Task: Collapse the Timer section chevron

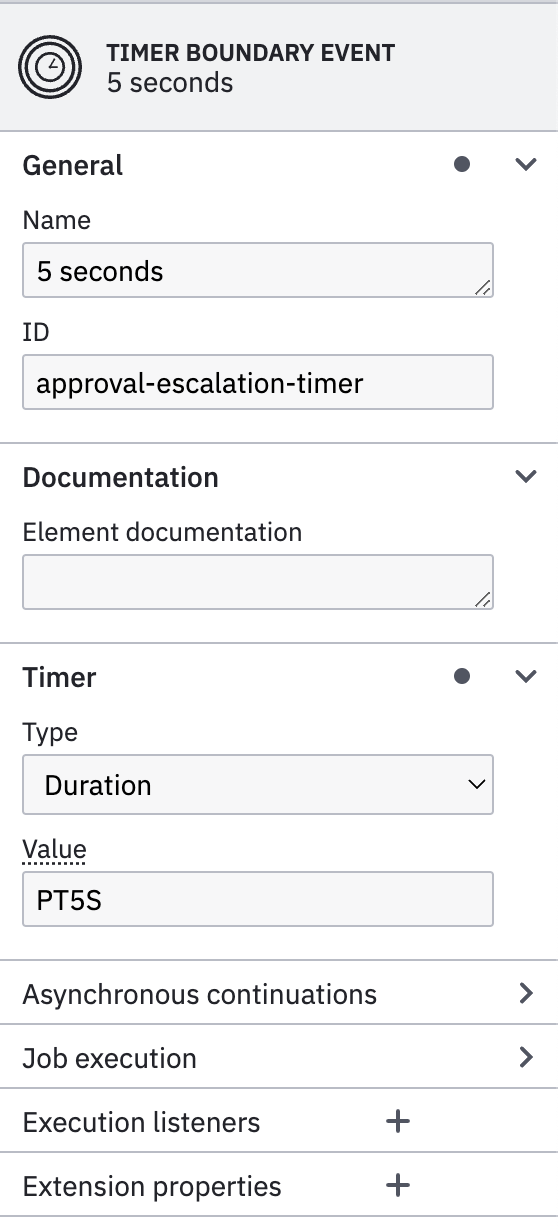Action: click(526, 677)
